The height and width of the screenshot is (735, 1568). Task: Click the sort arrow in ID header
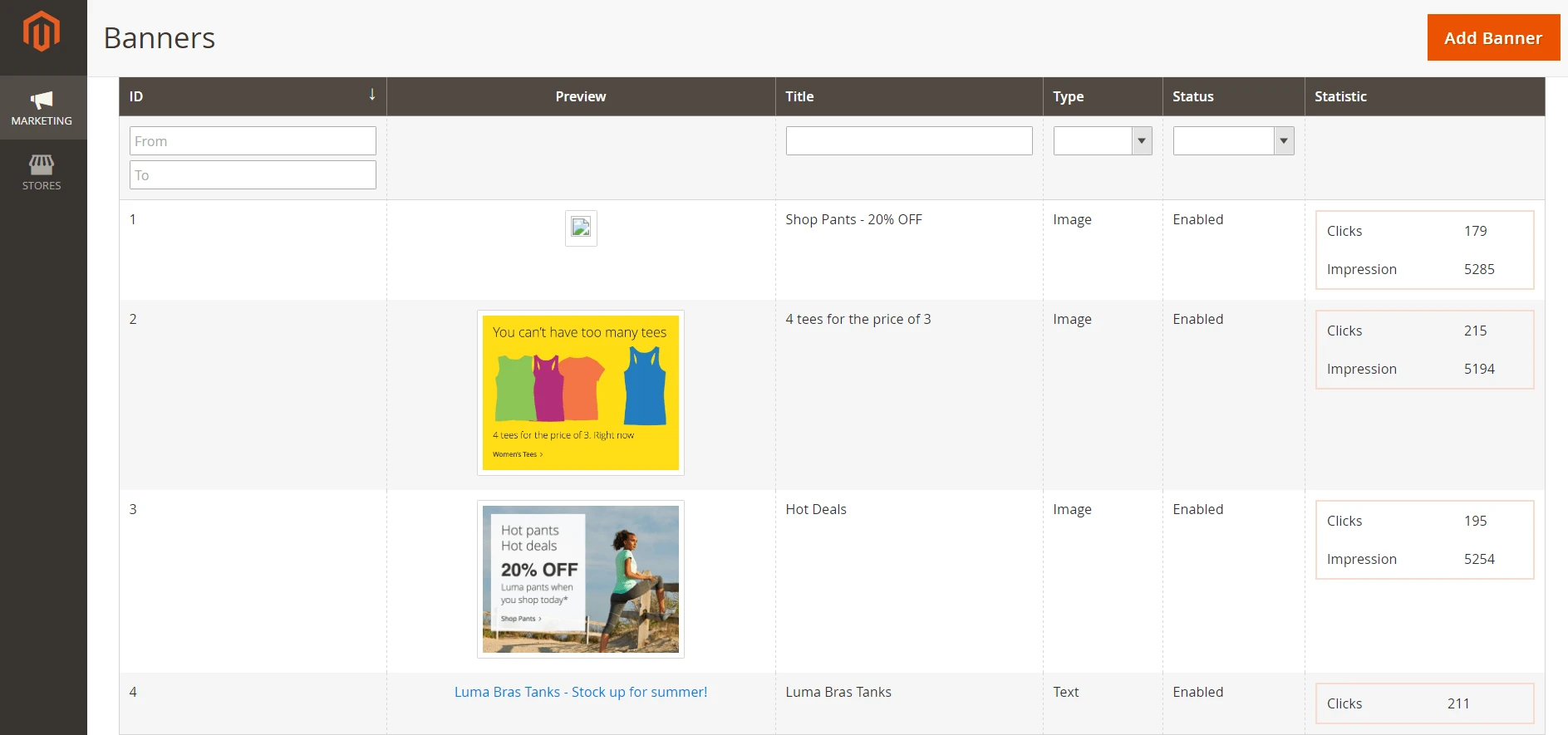(372, 95)
